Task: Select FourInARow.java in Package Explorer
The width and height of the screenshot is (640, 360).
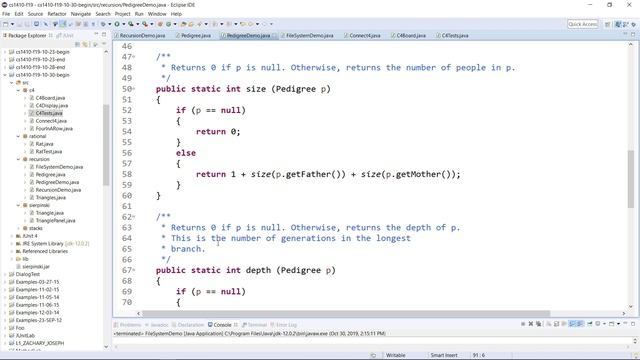Action: tap(51, 129)
